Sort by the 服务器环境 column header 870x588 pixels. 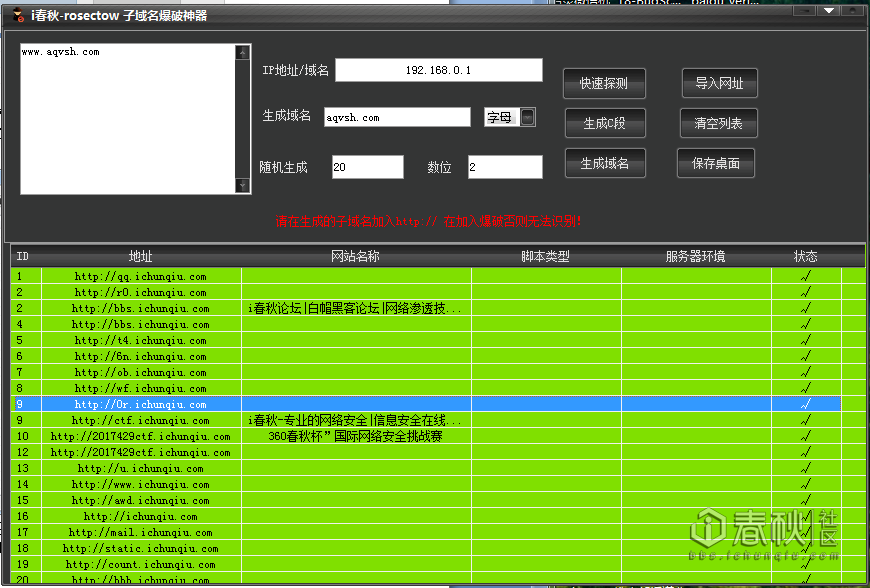[696, 256]
